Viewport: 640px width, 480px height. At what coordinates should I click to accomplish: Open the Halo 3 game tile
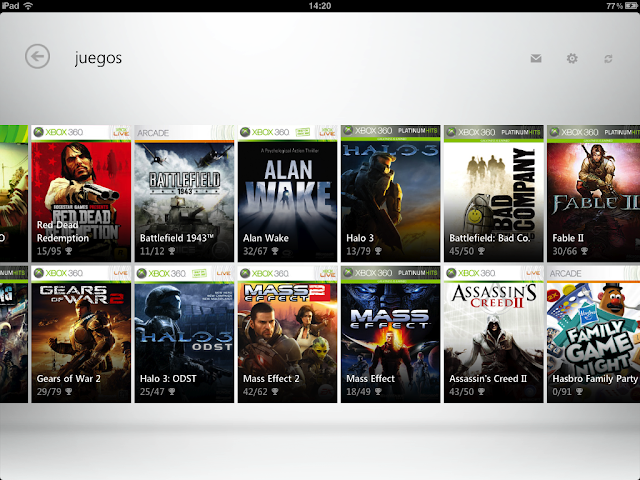(391, 193)
